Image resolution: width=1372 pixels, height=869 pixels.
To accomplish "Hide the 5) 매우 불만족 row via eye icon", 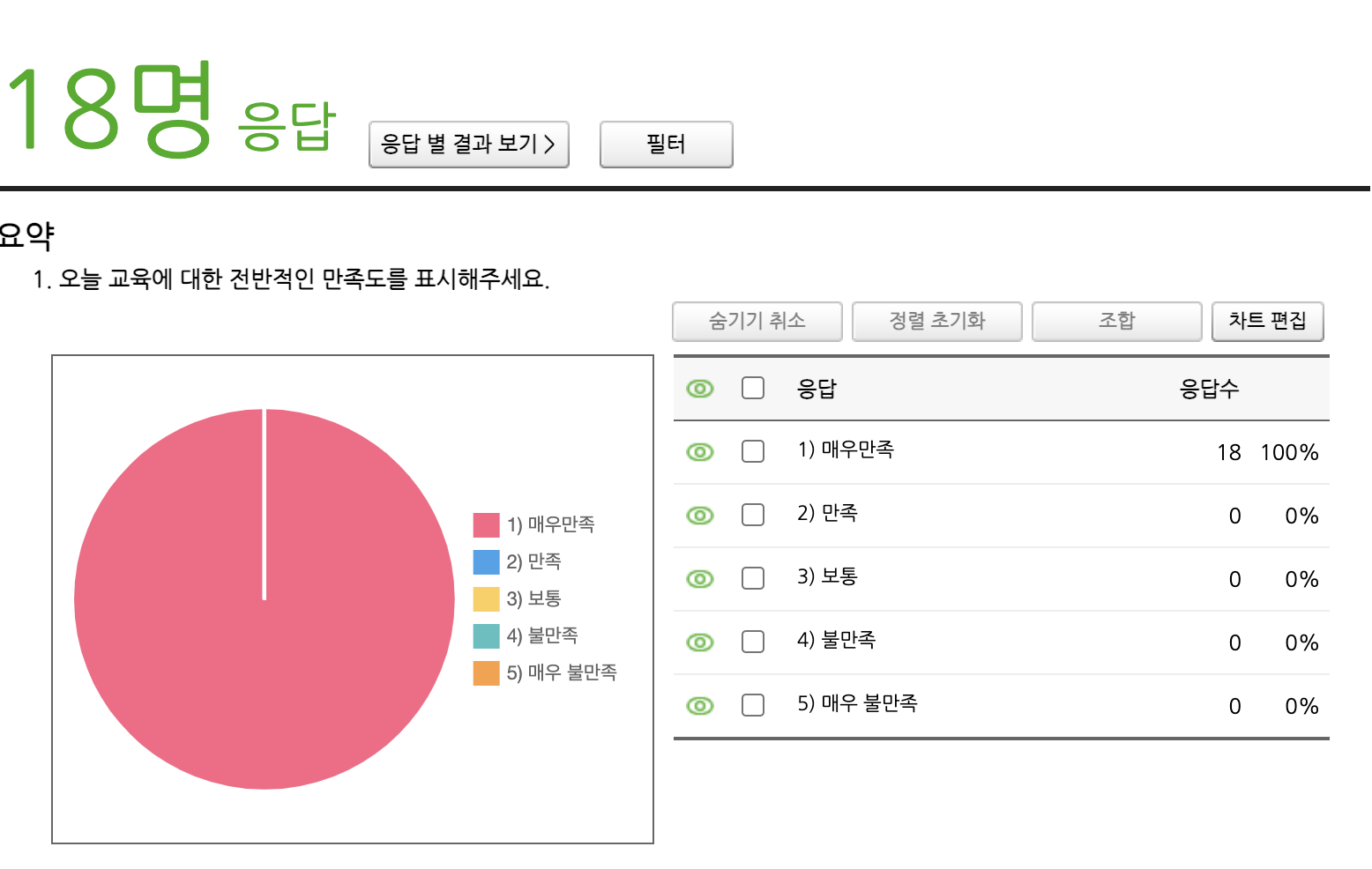I will pyautogui.click(x=700, y=706).
